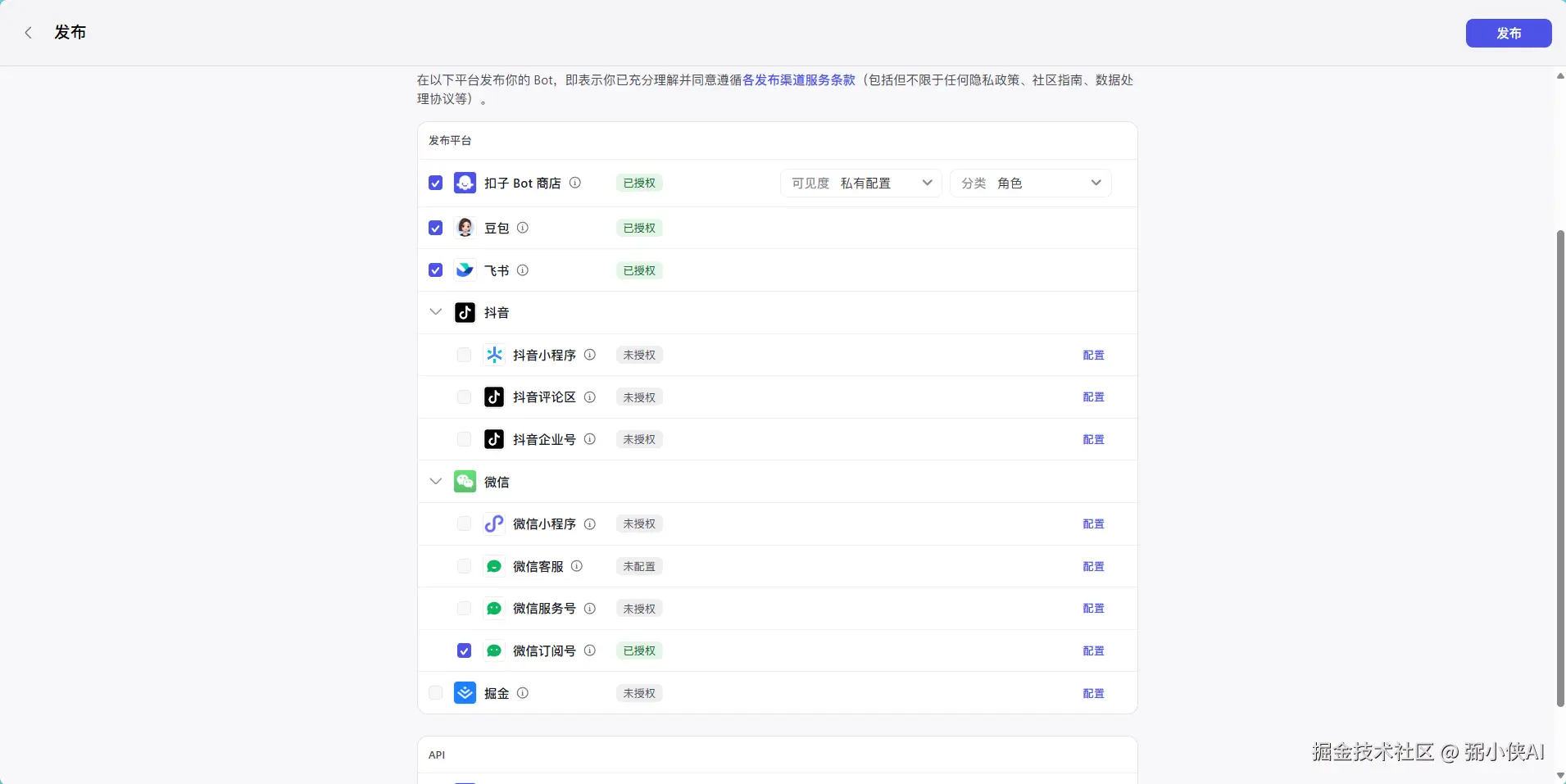Uncheck the 扣子 Bot 商店 checkbox

(x=436, y=183)
